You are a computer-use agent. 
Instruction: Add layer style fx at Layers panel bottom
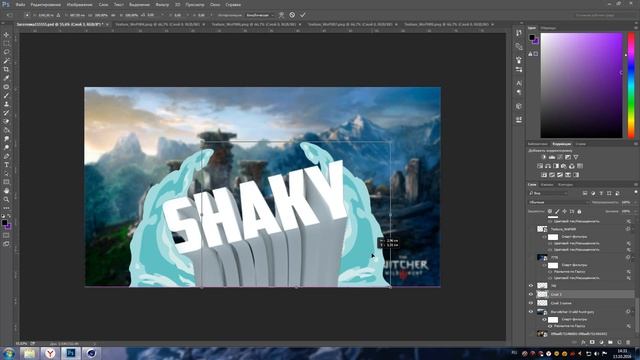(x=583, y=342)
